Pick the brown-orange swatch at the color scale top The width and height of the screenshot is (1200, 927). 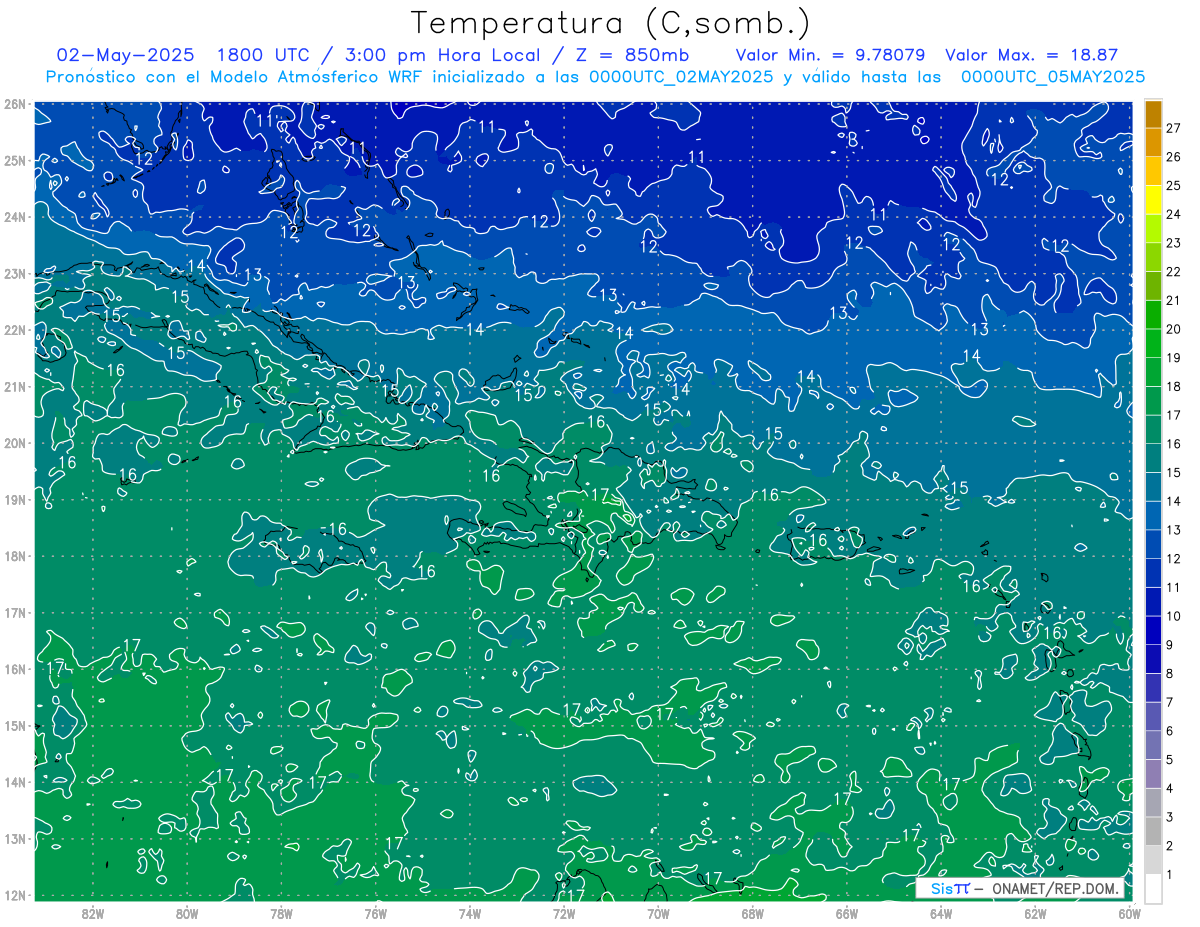click(1153, 114)
